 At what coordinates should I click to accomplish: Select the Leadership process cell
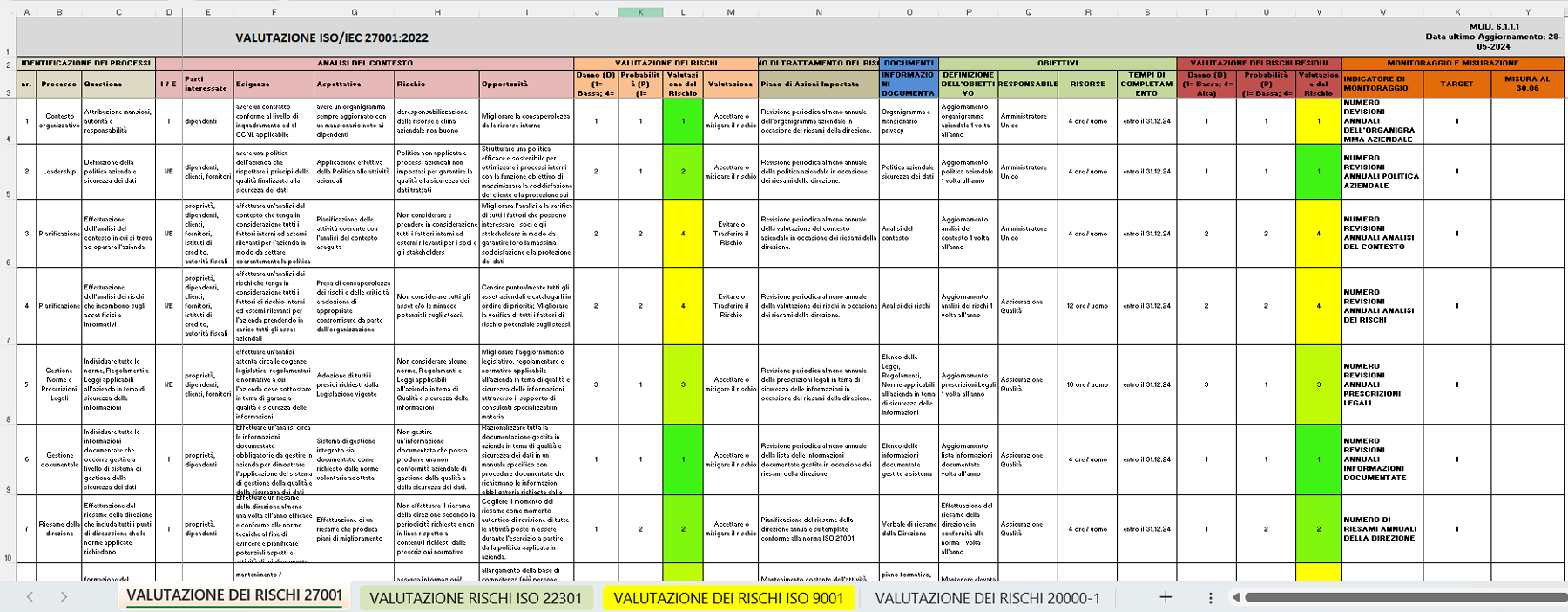[x=59, y=172]
